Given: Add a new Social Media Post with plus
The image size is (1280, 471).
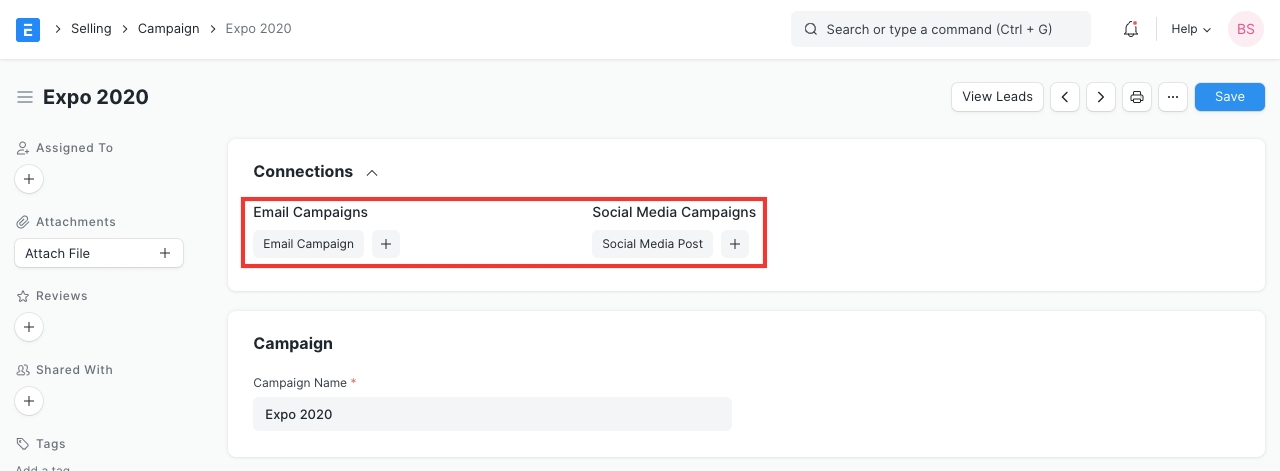Looking at the screenshot, I should pos(735,244).
